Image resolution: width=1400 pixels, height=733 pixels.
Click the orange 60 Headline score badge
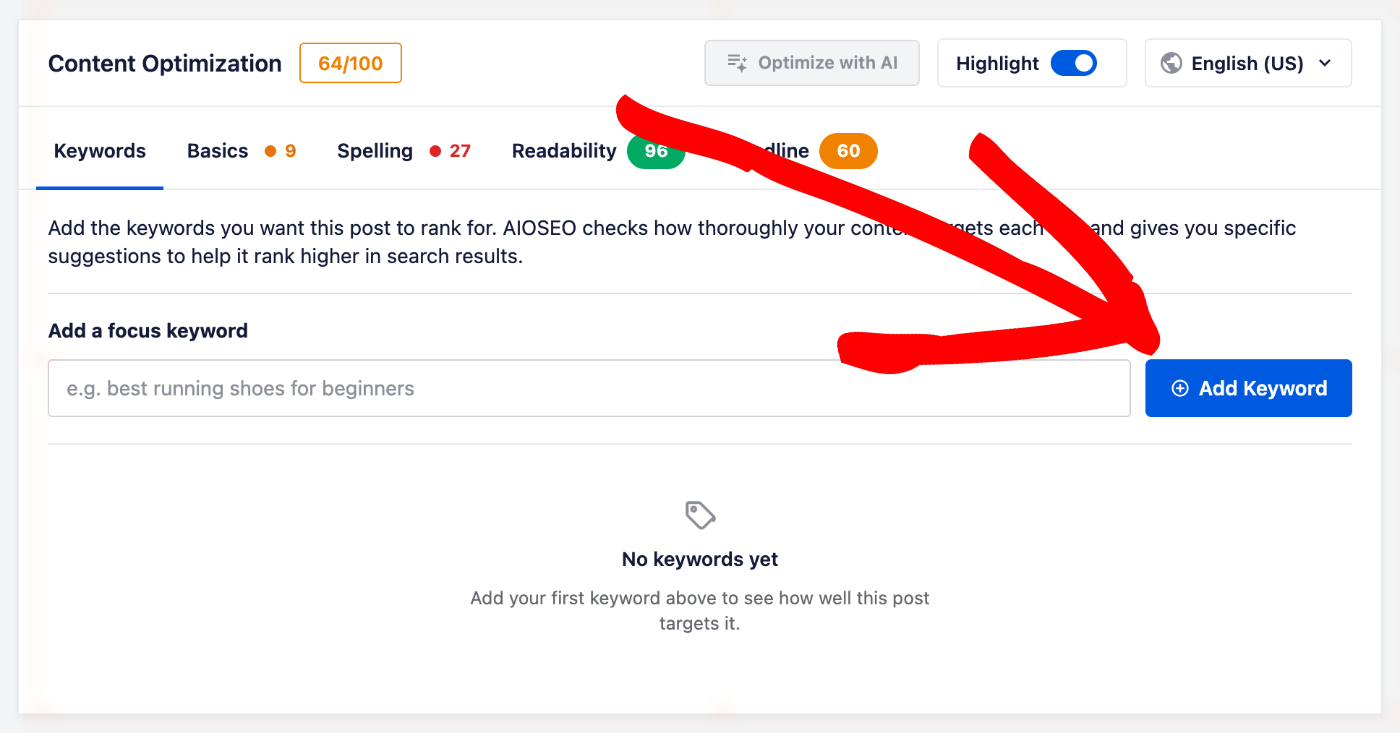(848, 151)
